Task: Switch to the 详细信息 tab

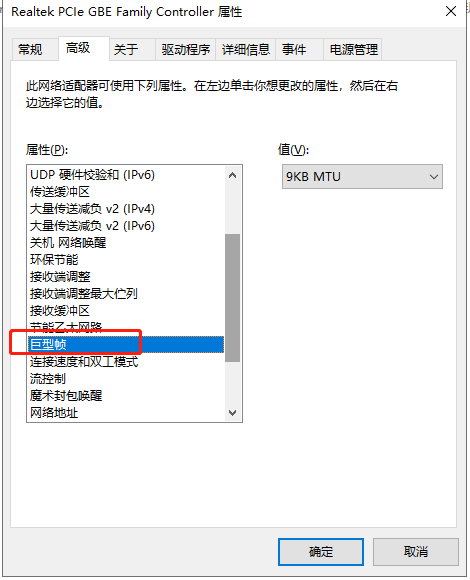Action: [x=246, y=49]
